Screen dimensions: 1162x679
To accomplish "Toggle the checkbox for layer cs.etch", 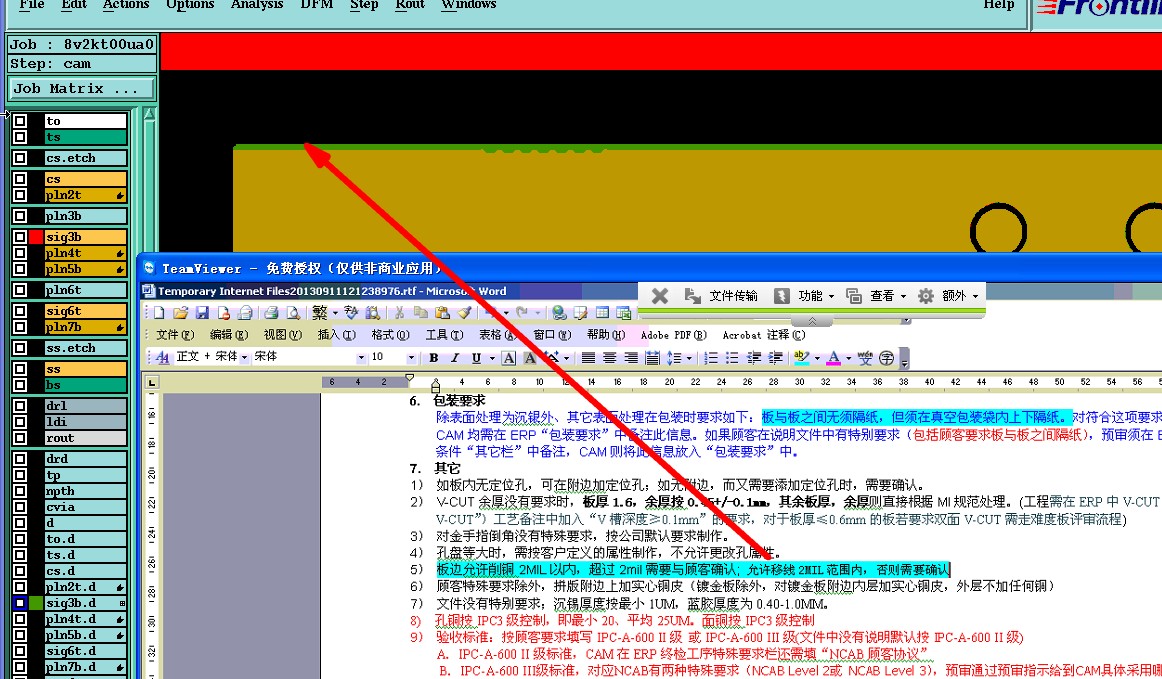I will [x=20, y=158].
